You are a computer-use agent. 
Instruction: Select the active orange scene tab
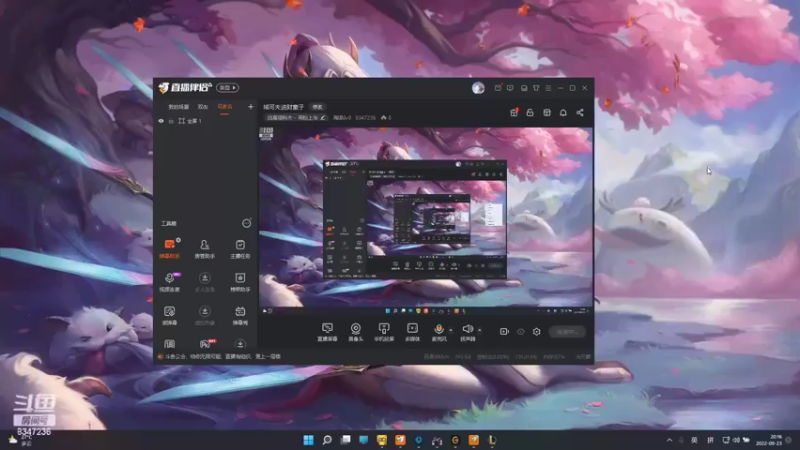click(225, 107)
